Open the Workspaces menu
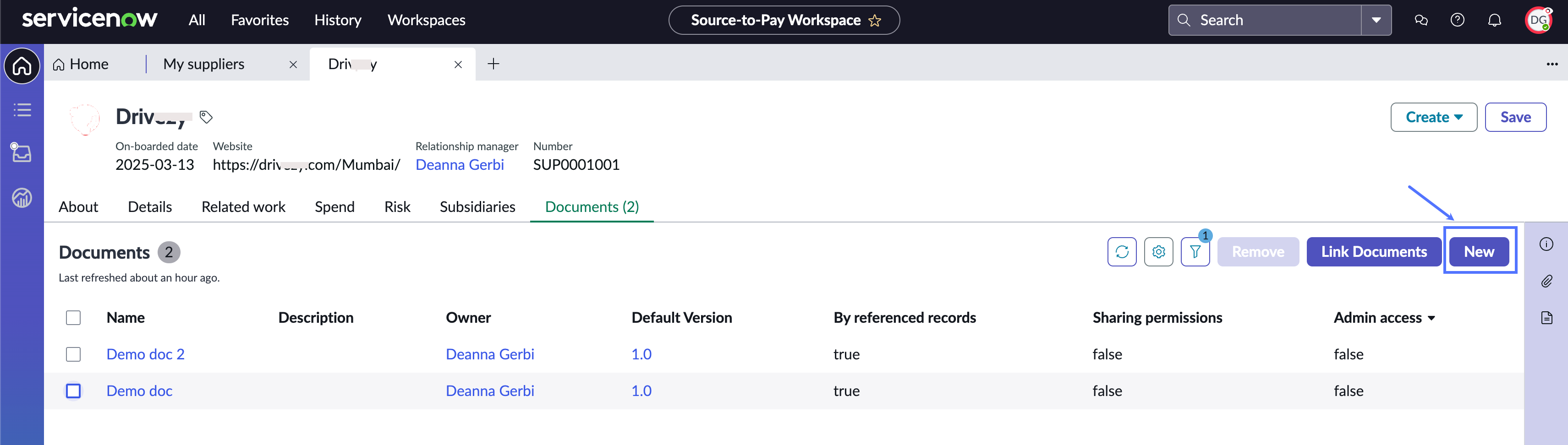 tap(426, 20)
